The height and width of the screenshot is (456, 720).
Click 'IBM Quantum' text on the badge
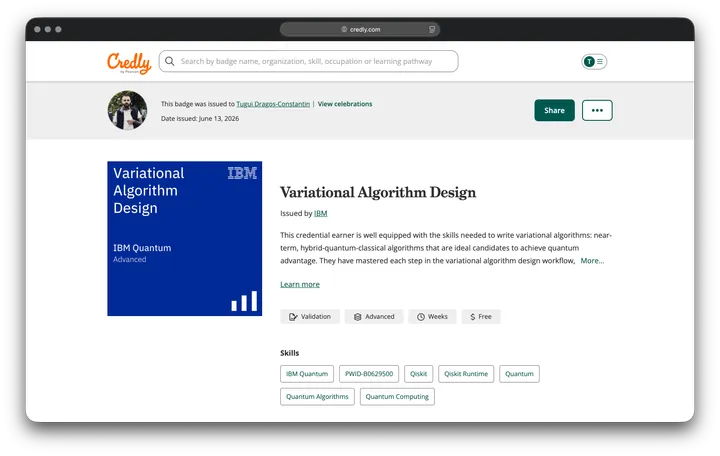click(142, 248)
